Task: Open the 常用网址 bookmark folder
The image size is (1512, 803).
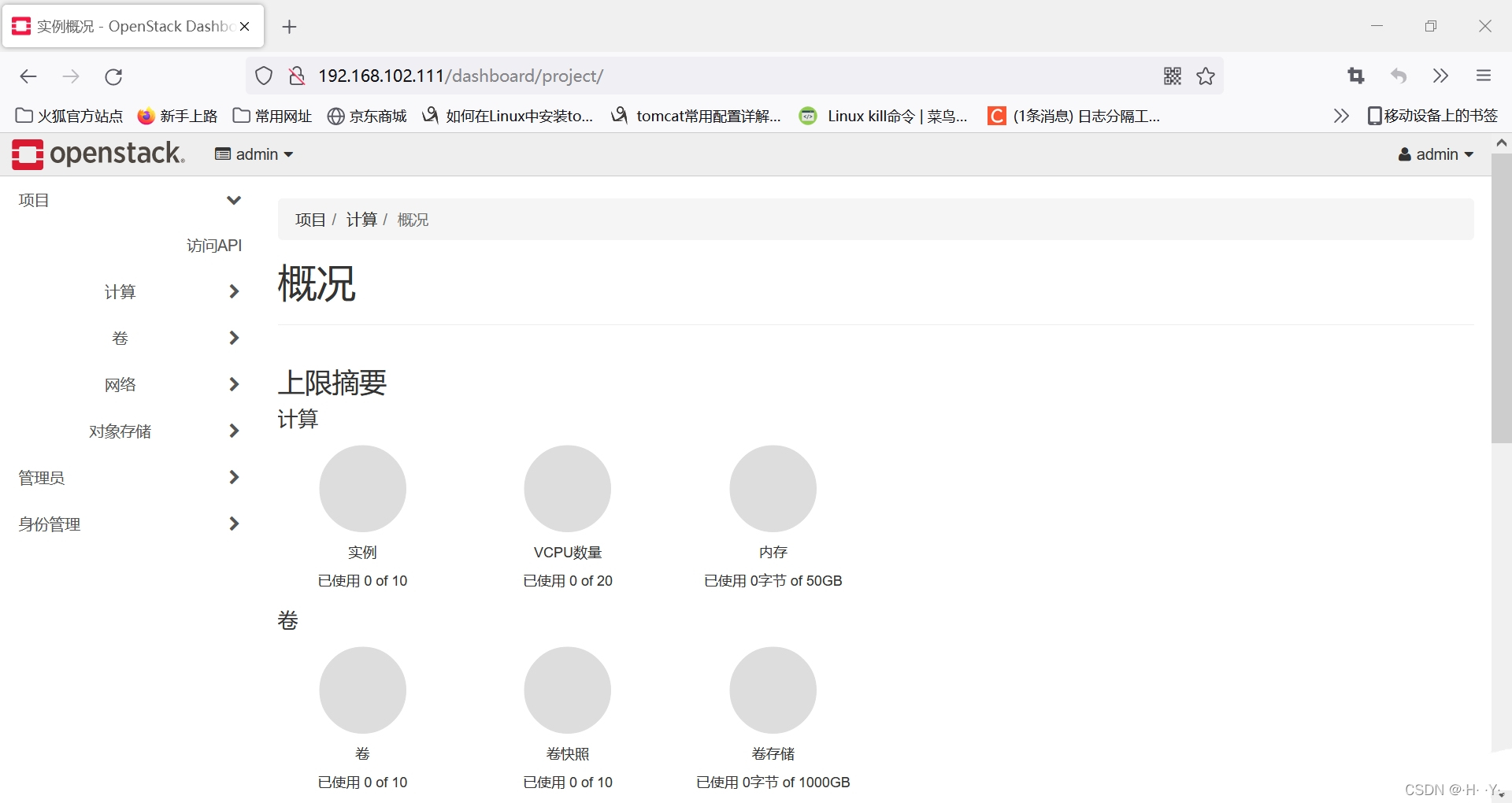Action: click(272, 116)
